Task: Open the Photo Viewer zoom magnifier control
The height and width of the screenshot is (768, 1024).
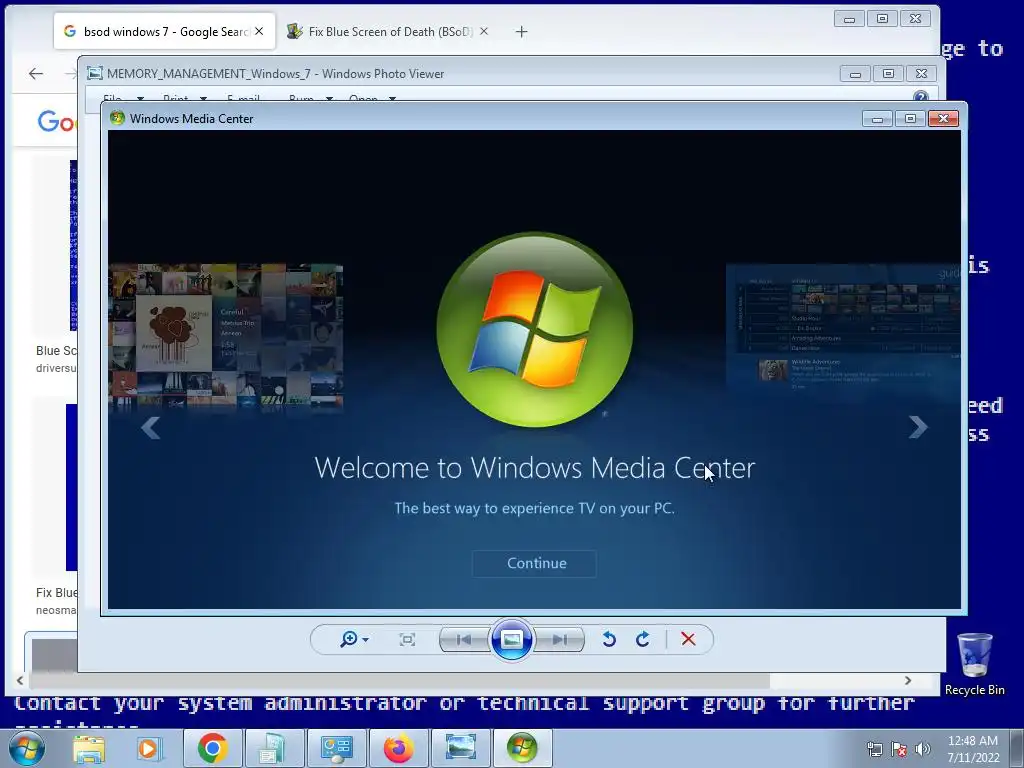Action: 349,639
